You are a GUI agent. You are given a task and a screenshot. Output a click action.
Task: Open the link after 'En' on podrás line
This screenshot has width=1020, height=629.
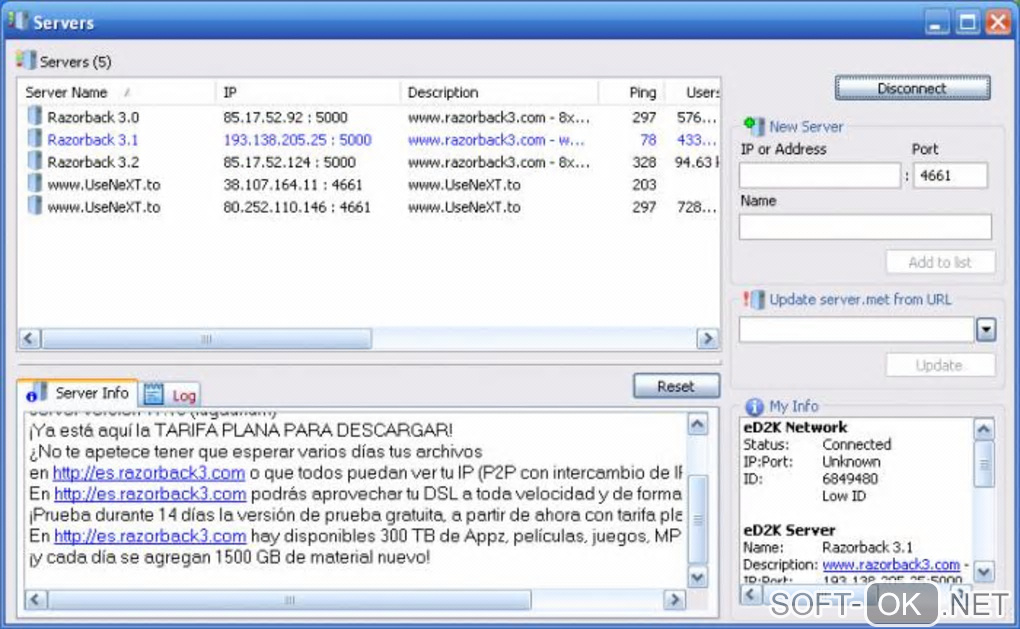(x=150, y=494)
